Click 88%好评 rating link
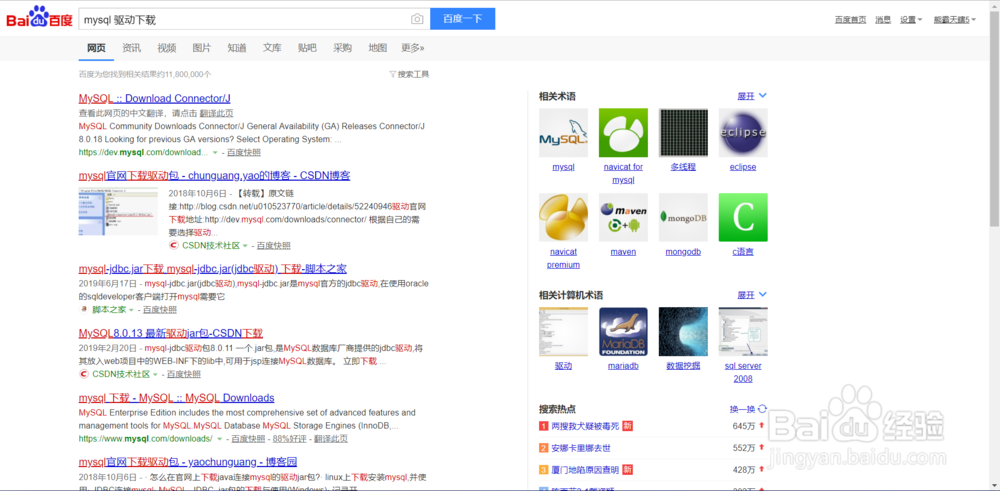This screenshot has width=1000, height=491. 290,439
